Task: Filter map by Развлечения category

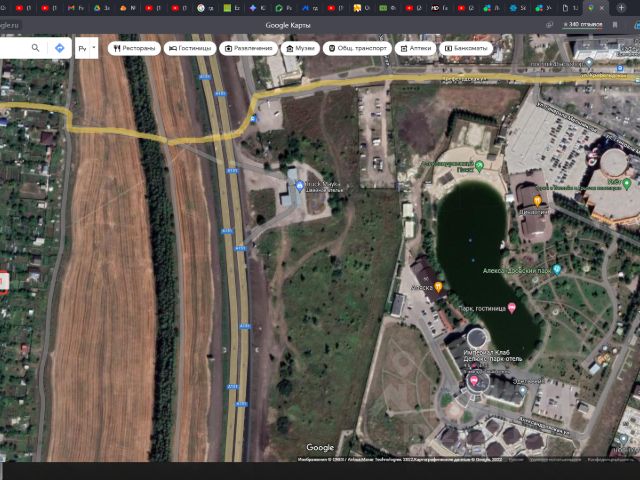Action: (x=248, y=48)
